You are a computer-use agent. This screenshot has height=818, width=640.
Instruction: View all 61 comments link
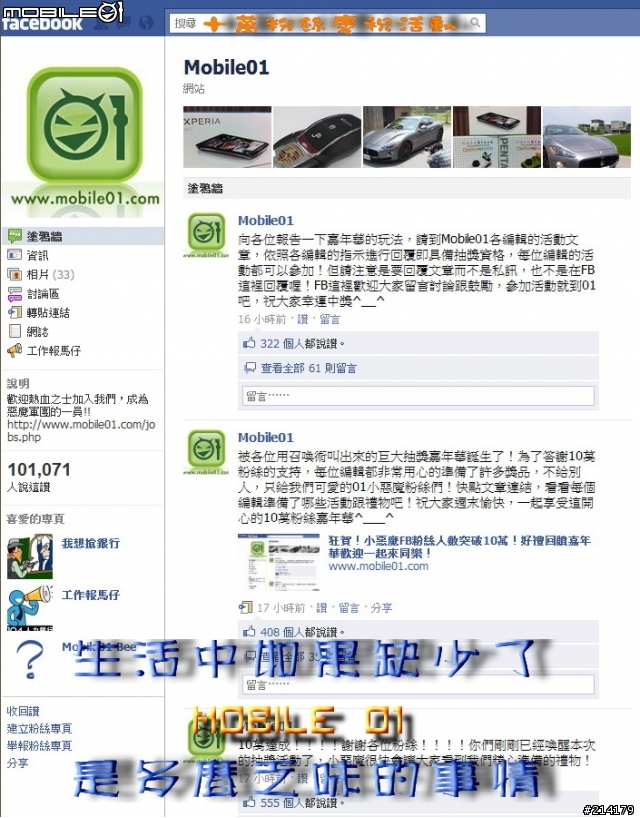(x=308, y=368)
